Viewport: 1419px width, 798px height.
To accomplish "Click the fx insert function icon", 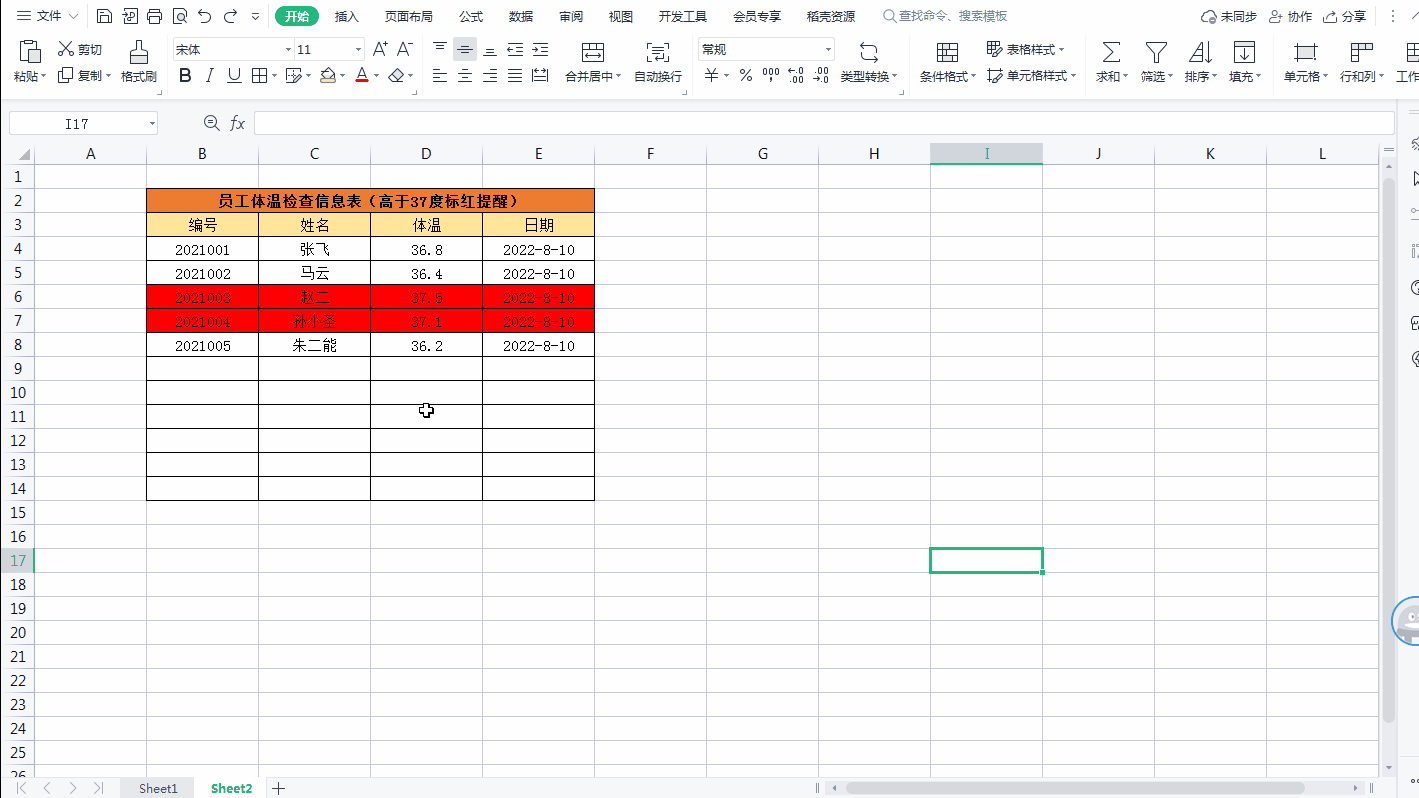I will tap(238, 123).
